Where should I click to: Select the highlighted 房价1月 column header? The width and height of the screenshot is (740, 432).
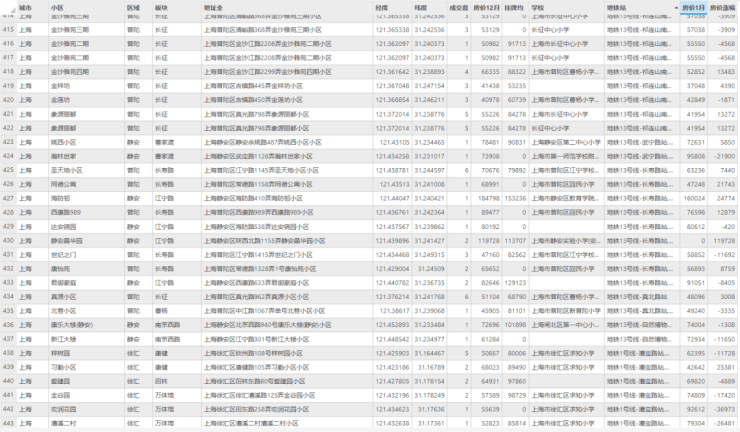click(693, 8)
